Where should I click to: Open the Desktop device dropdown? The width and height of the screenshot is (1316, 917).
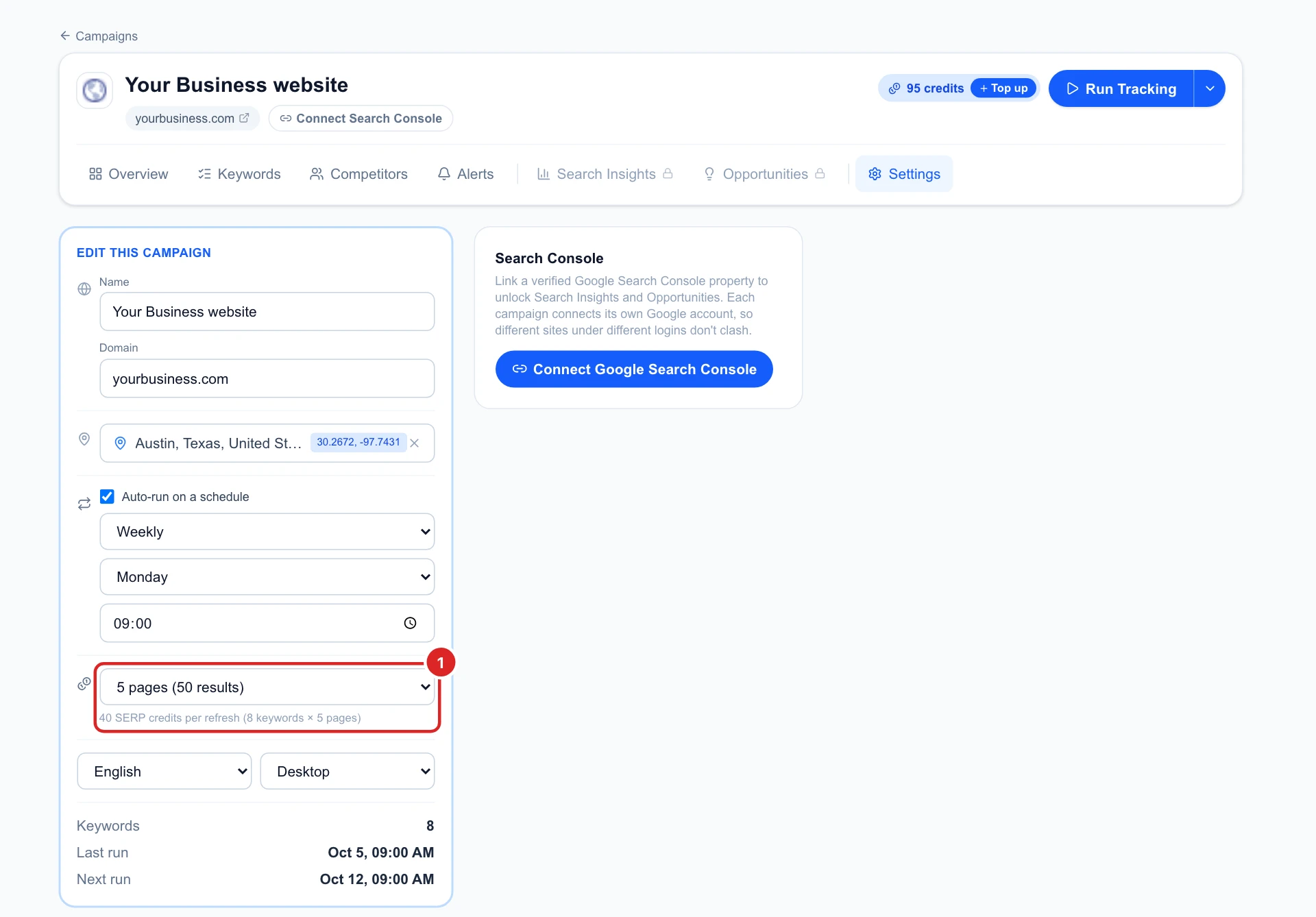[348, 771]
